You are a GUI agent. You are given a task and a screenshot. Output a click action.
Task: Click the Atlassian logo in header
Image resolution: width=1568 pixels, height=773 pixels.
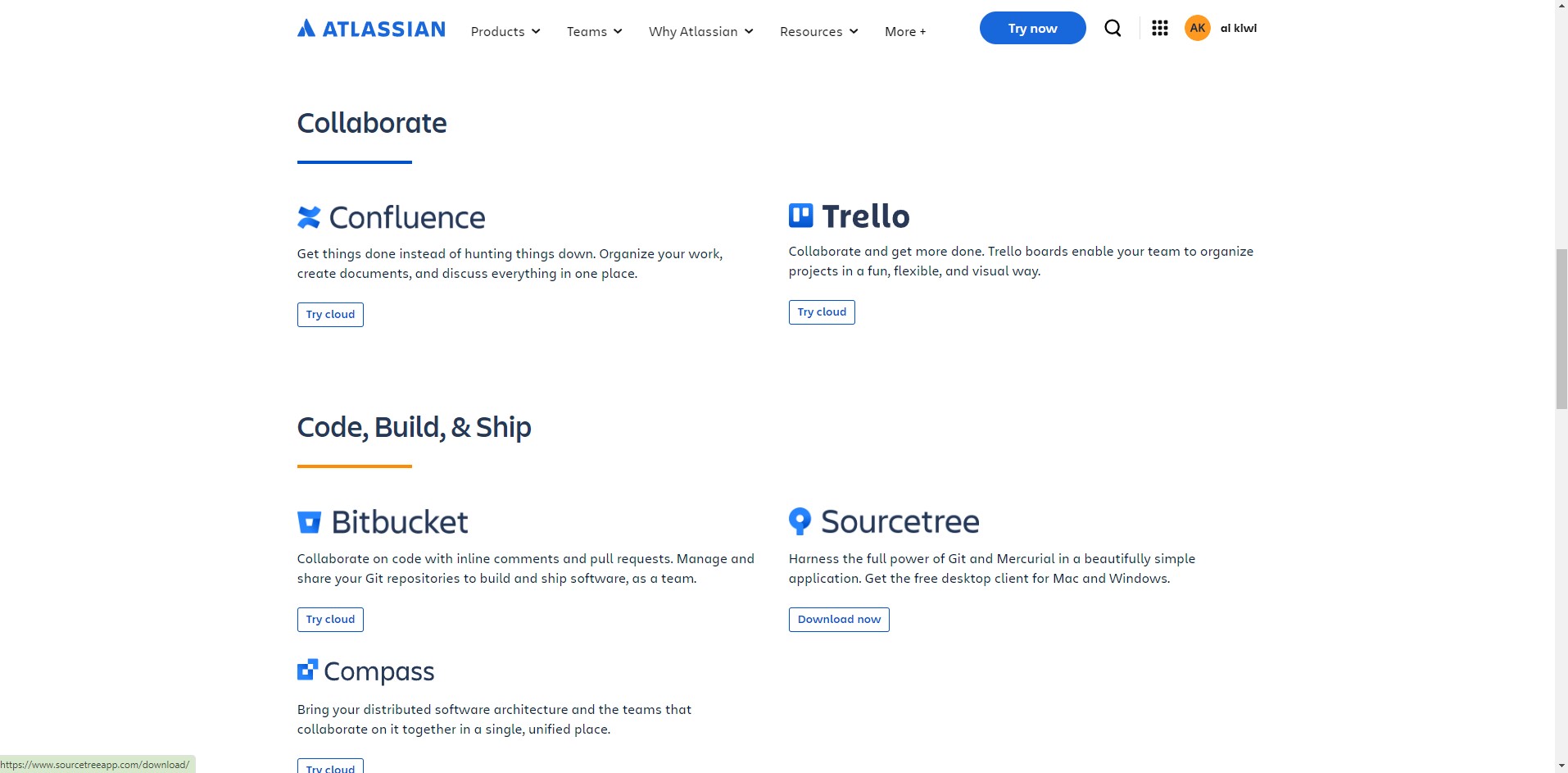point(371,29)
